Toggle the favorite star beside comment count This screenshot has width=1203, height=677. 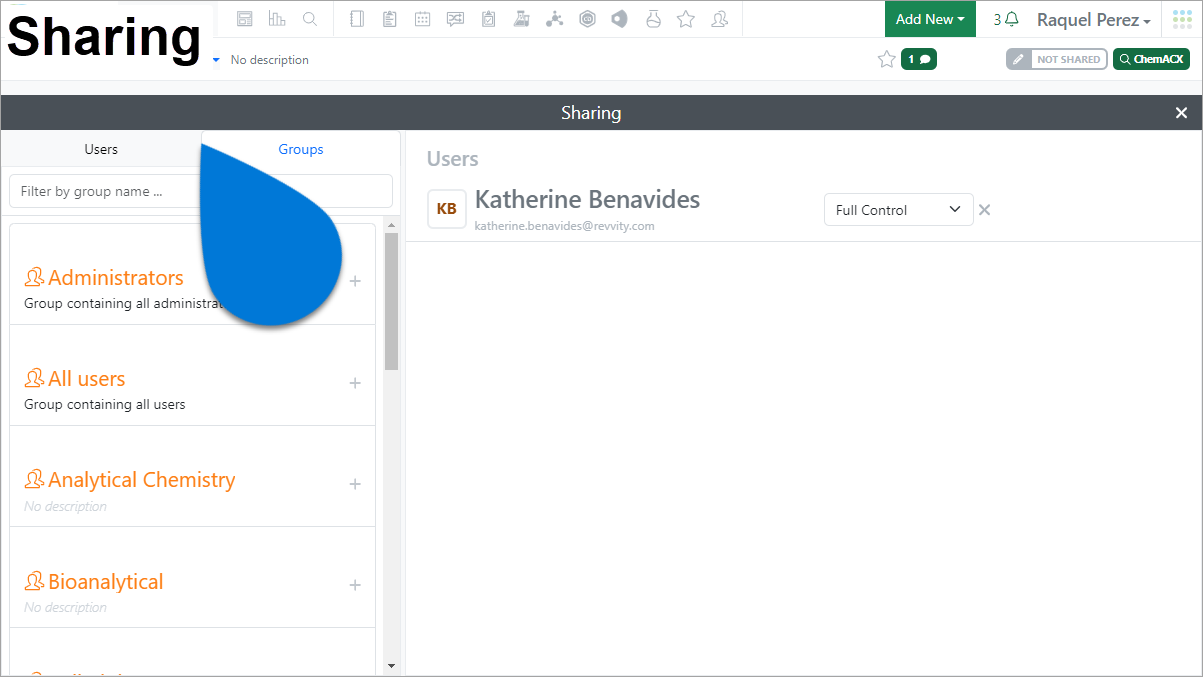point(886,59)
